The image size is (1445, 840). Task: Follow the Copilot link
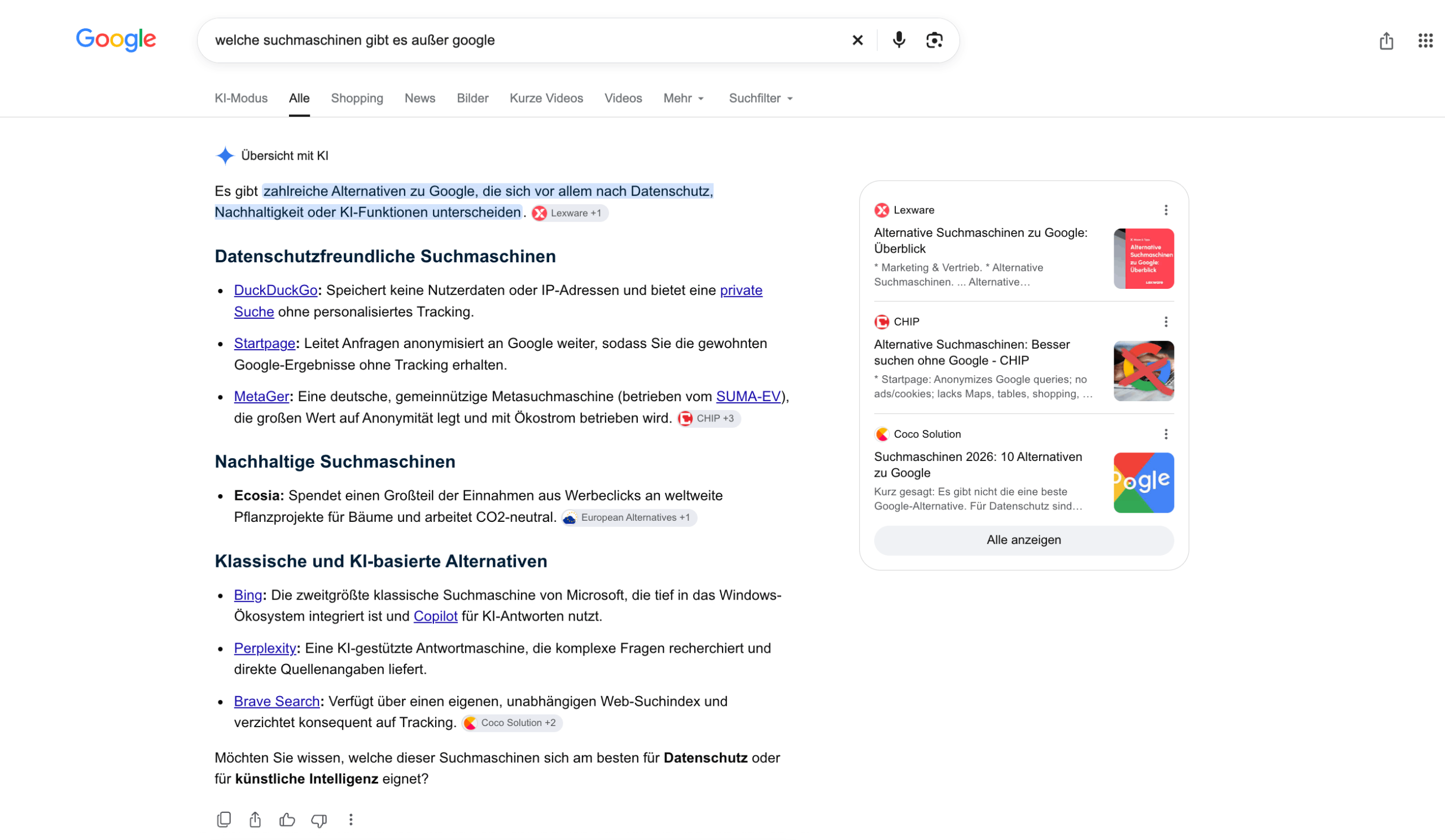pyautogui.click(x=435, y=617)
